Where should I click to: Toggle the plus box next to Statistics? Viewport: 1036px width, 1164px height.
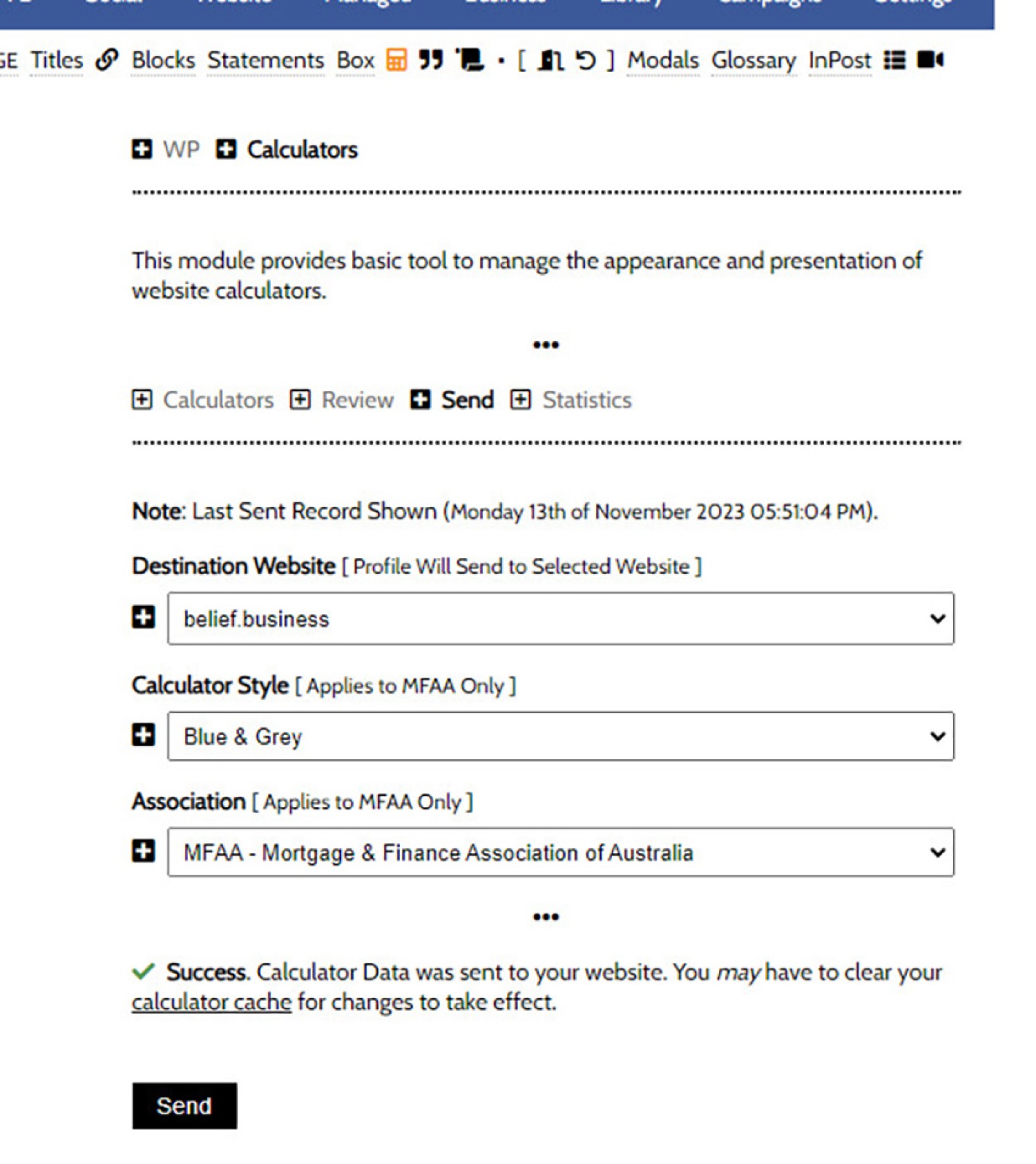pos(521,399)
